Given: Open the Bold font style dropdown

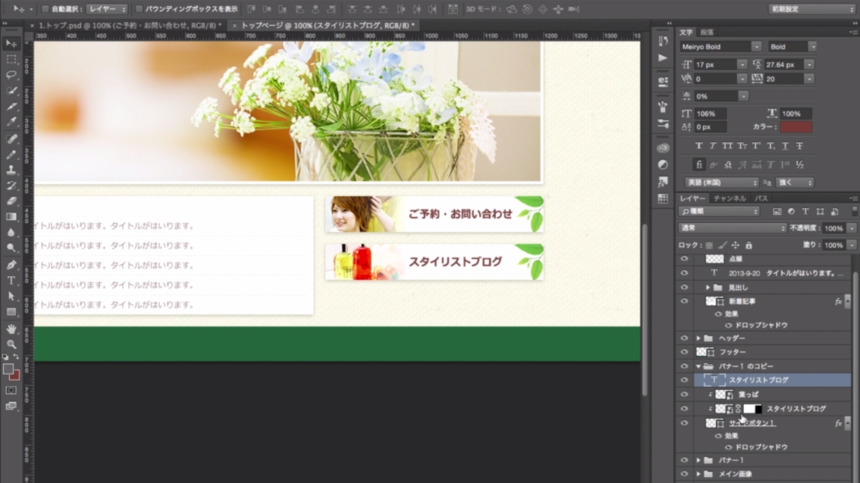Looking at the screenshot, I should [812, 47].
